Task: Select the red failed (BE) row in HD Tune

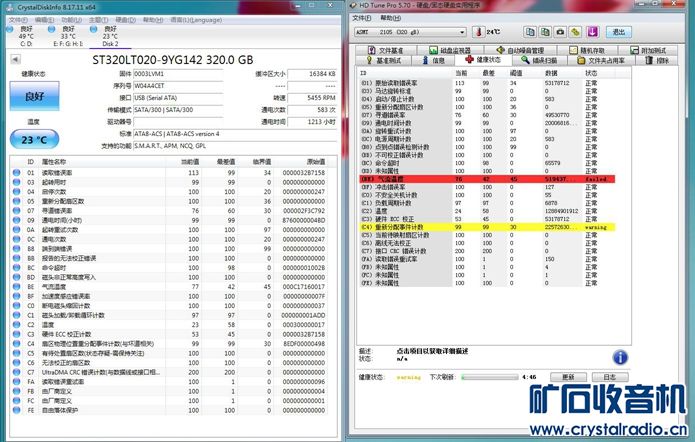Action: pos(487,179)
